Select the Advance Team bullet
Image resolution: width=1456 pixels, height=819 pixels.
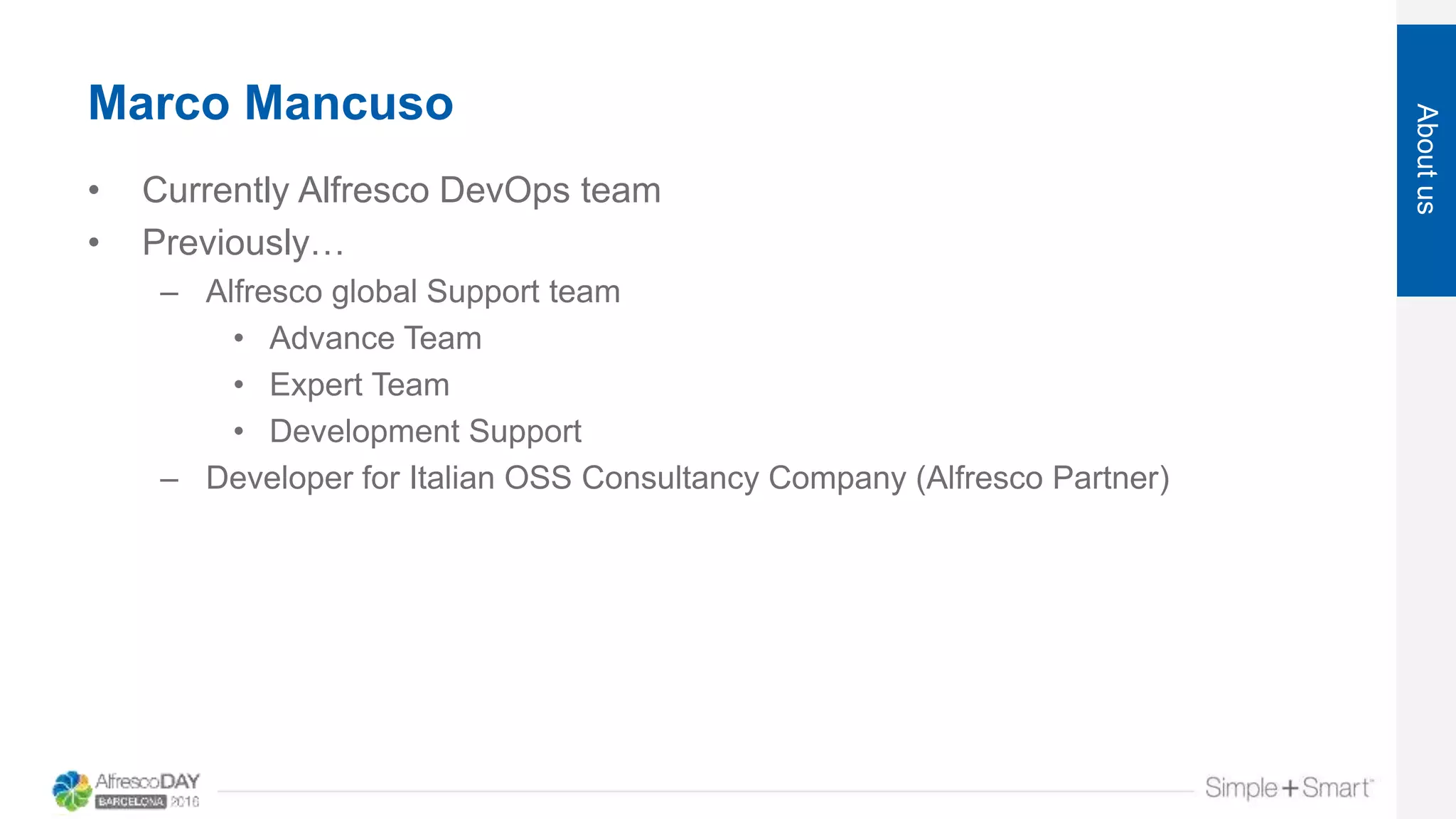coord(375,338)
